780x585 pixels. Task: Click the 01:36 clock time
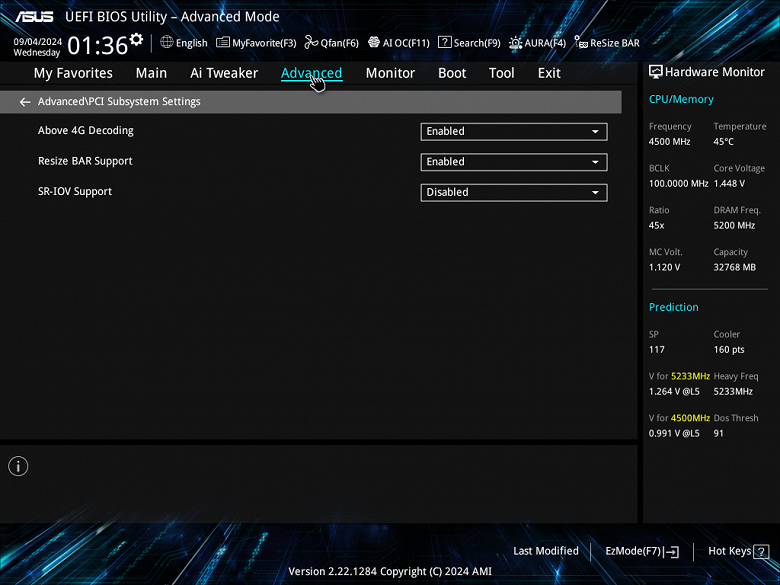point(98,46)
